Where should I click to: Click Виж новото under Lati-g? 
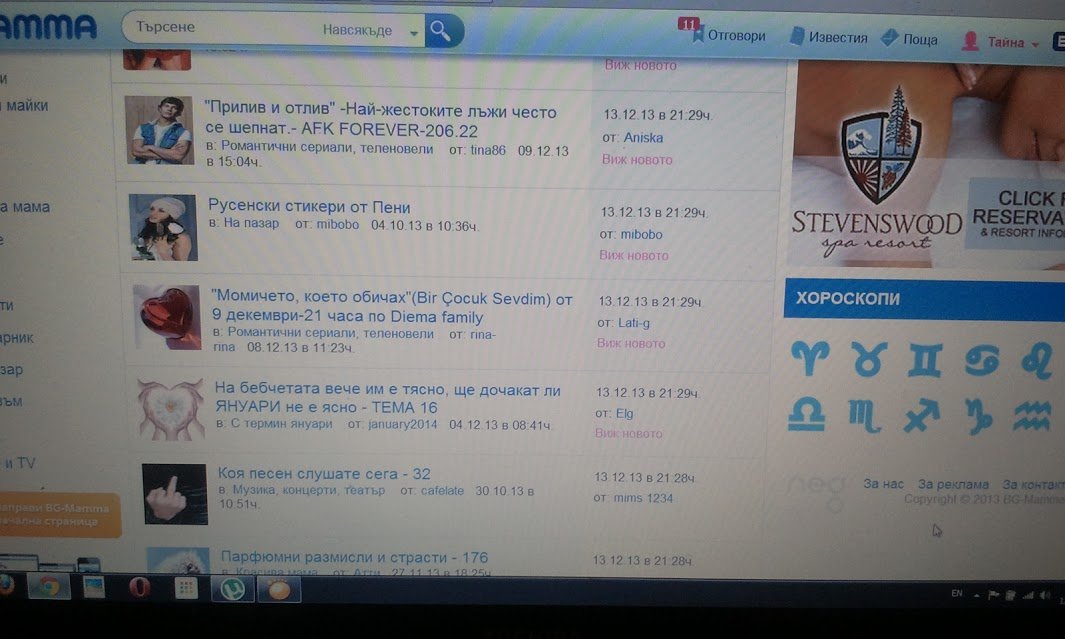[x=631, y=344]
